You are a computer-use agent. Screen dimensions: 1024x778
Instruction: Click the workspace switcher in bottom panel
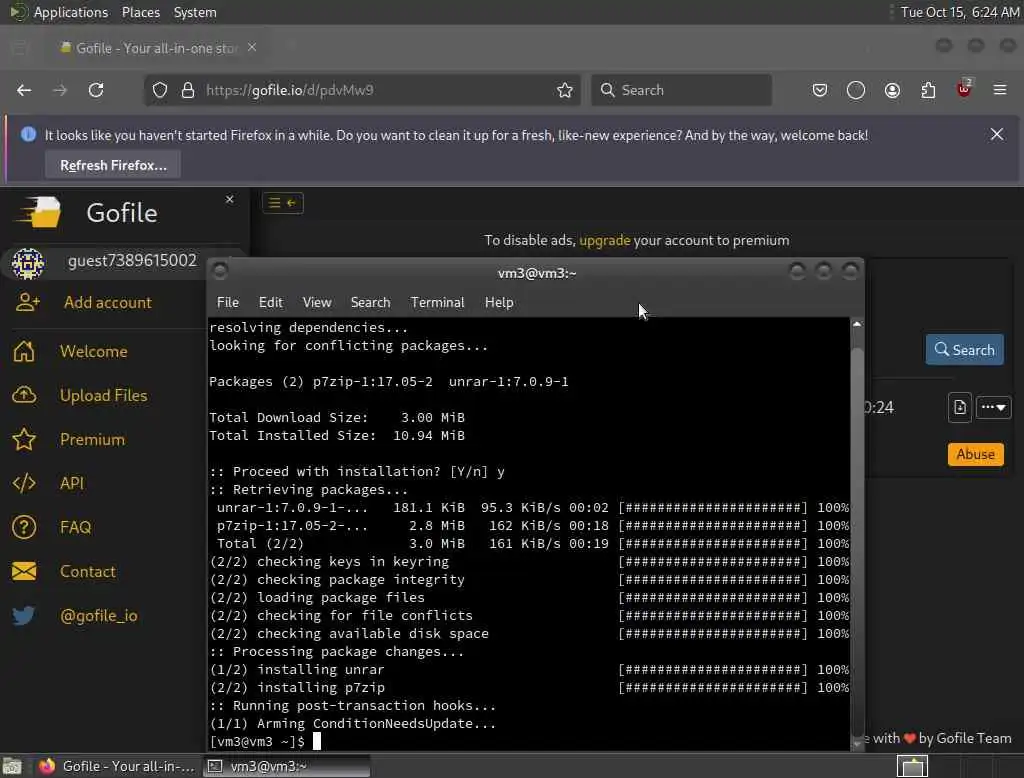[912, 766]
